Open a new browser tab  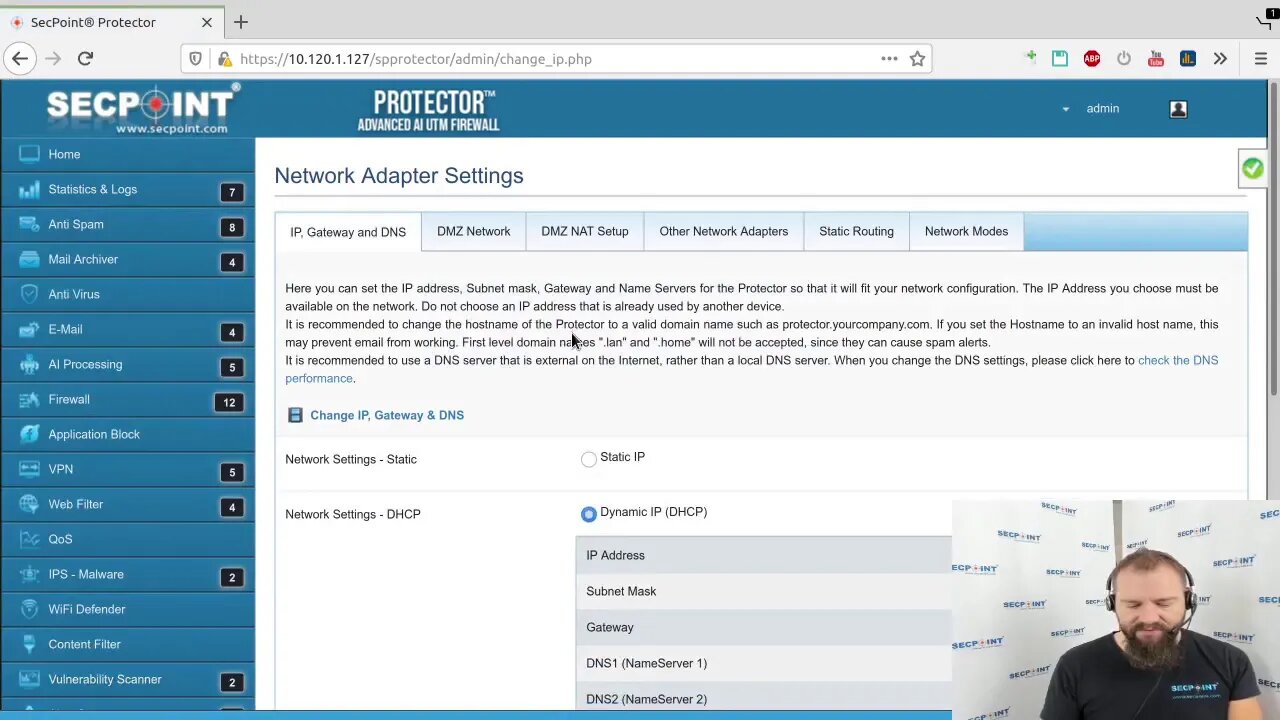pyautogui.click(x=240, y=22)
